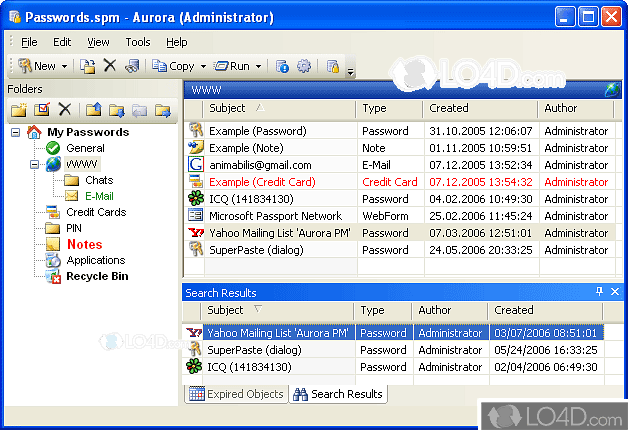Click the move folder right icon
This screenshot has width=628, height=430.
pyautogui.click(x=163, y=110)
